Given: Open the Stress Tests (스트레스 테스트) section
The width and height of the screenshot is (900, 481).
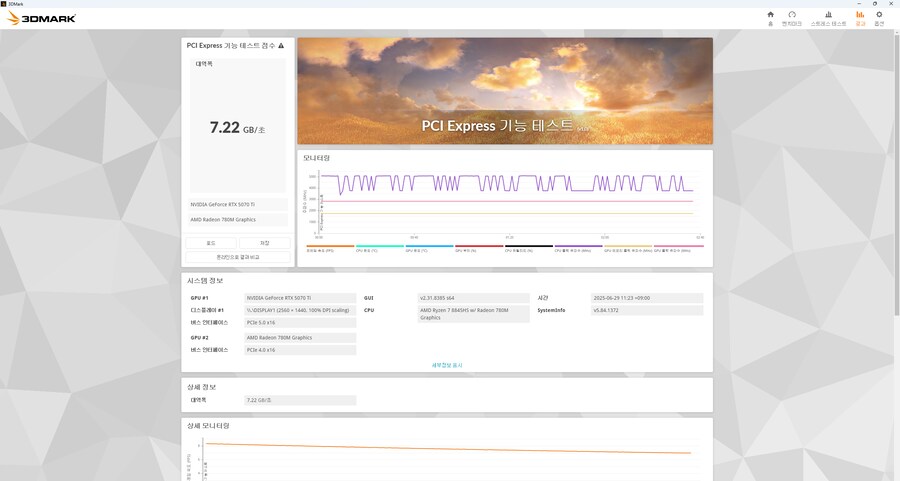Looking at the screenshot, I should [x=828, y=18].
